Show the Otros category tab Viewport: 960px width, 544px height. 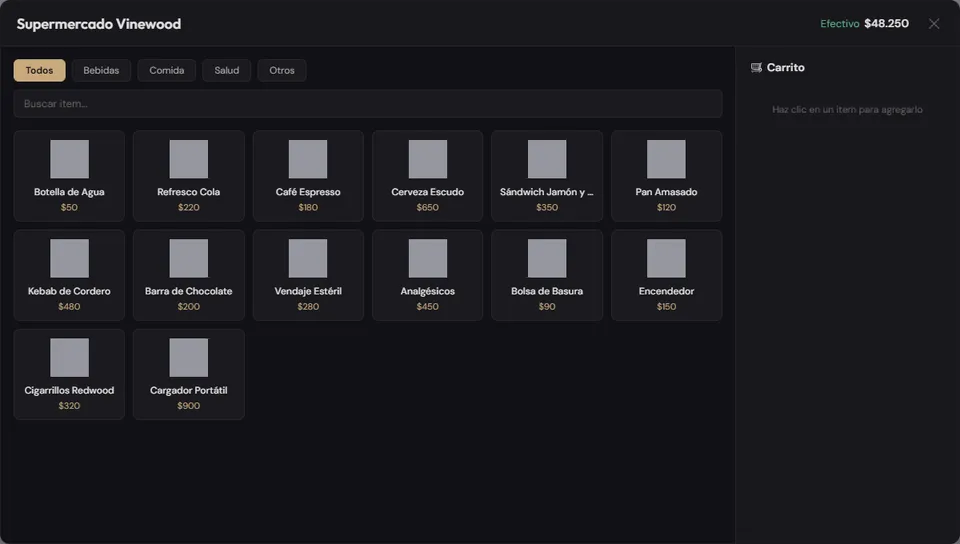[x=282, y=70]
